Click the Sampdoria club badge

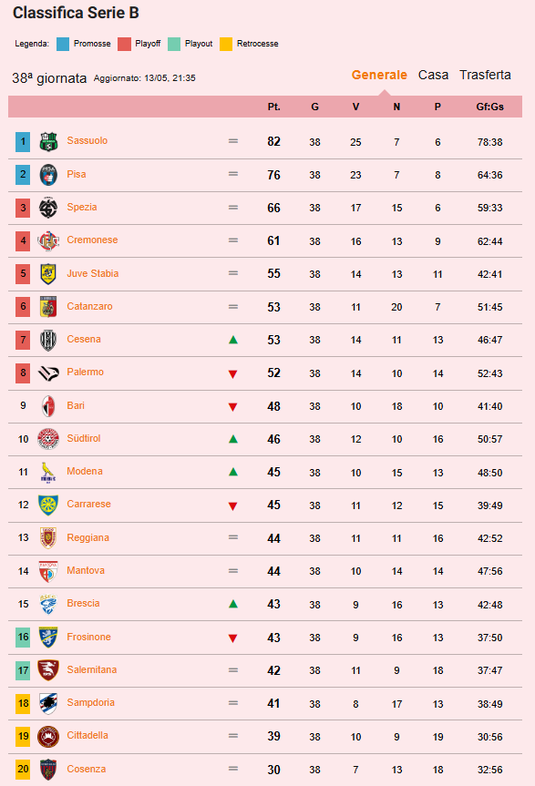tap(48, 703)
